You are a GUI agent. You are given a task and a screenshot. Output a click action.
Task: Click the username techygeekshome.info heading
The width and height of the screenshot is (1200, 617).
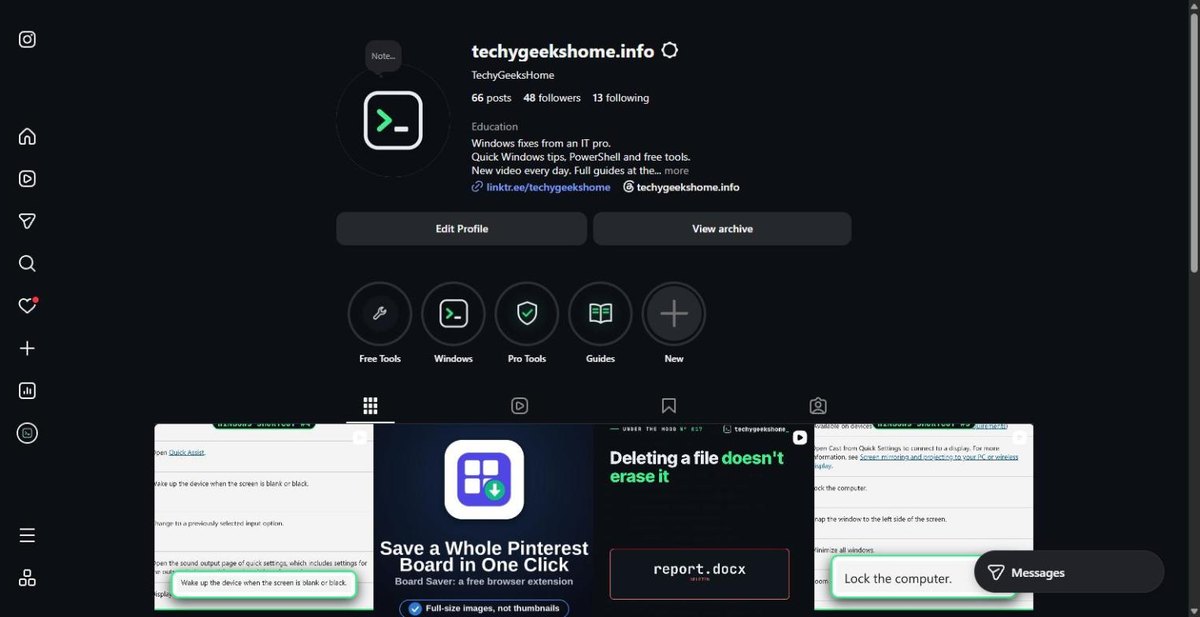pyautogui.click(x=562, y=51)
